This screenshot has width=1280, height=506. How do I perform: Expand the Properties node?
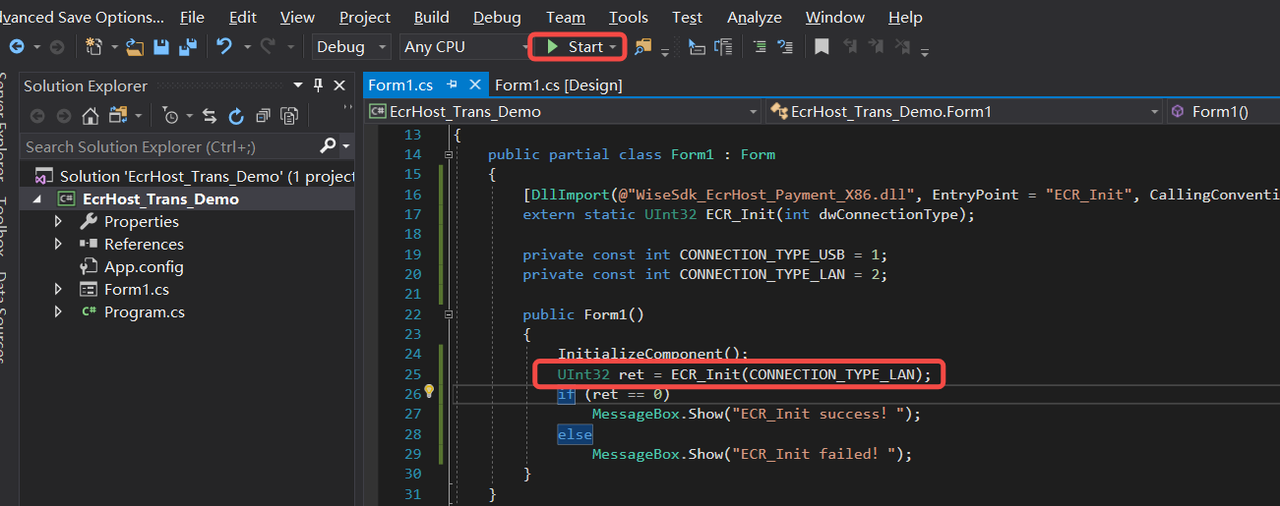[x=58, y=221]
